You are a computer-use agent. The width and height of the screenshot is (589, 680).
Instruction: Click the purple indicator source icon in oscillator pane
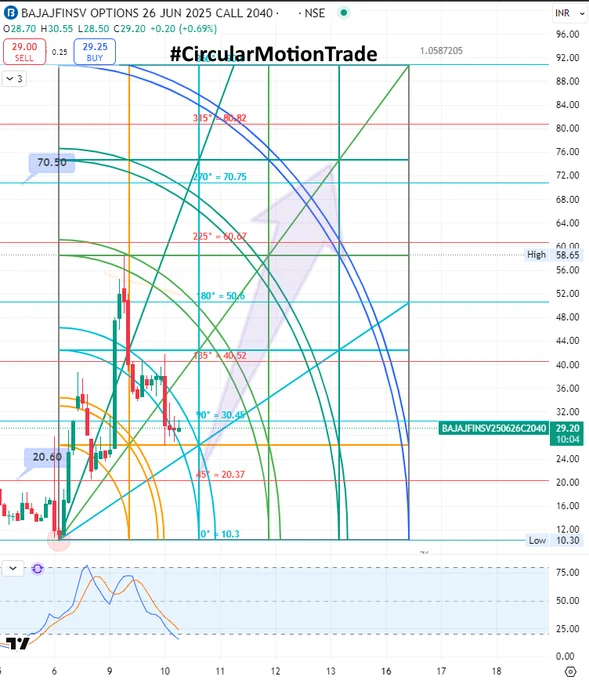38,569
